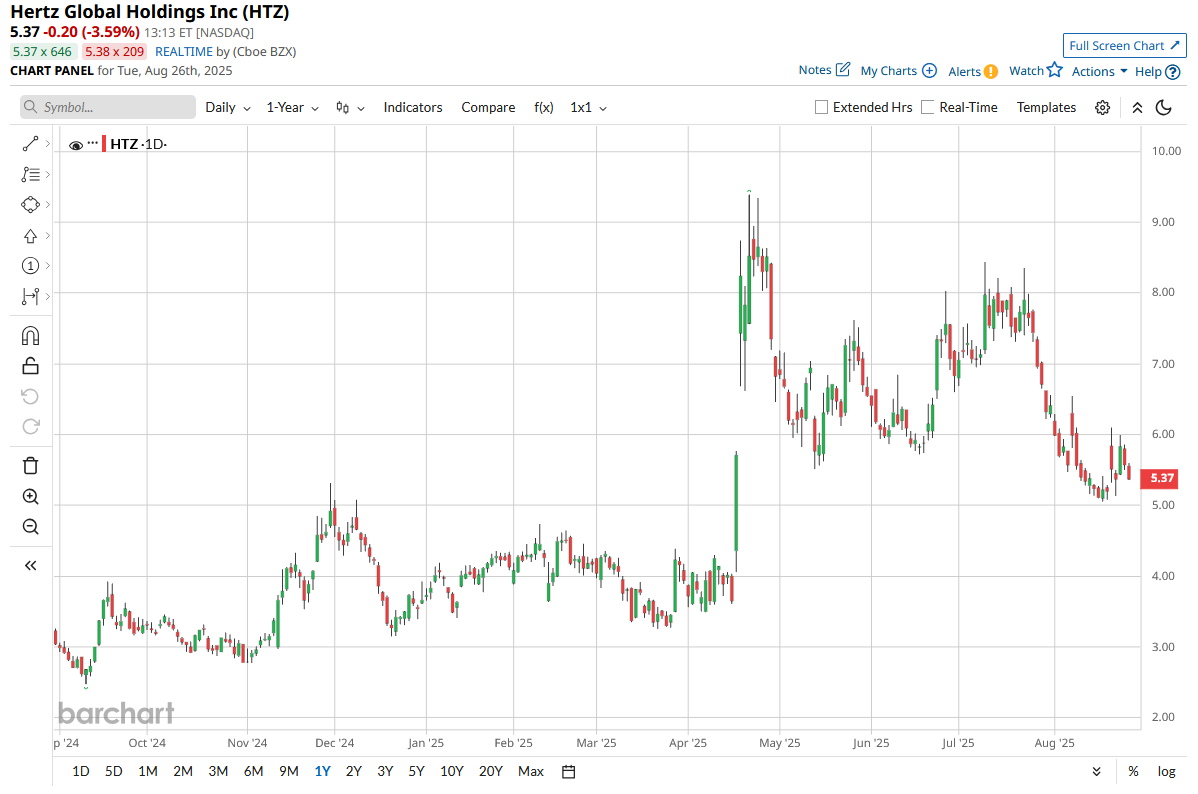The height and width of the screenshot is (794, 1198).
Task: Open chart settings gear
Action: click(1102, 108)
